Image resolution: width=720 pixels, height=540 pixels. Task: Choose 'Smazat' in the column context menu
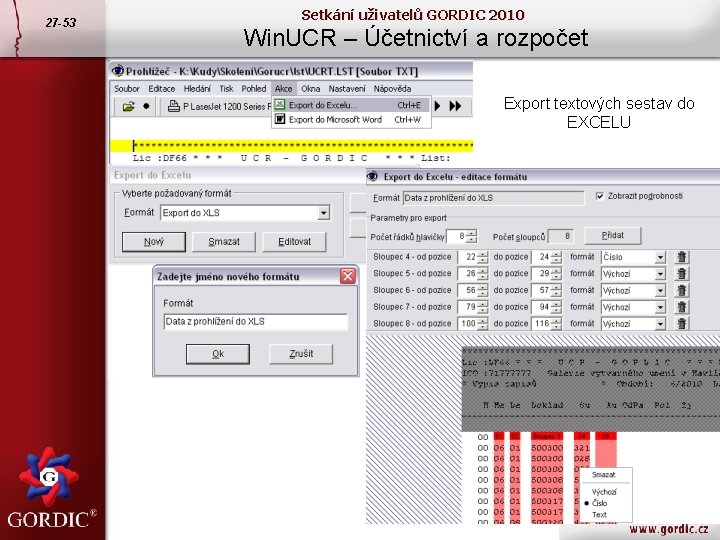pyautogui.click(x=603, y=475)
